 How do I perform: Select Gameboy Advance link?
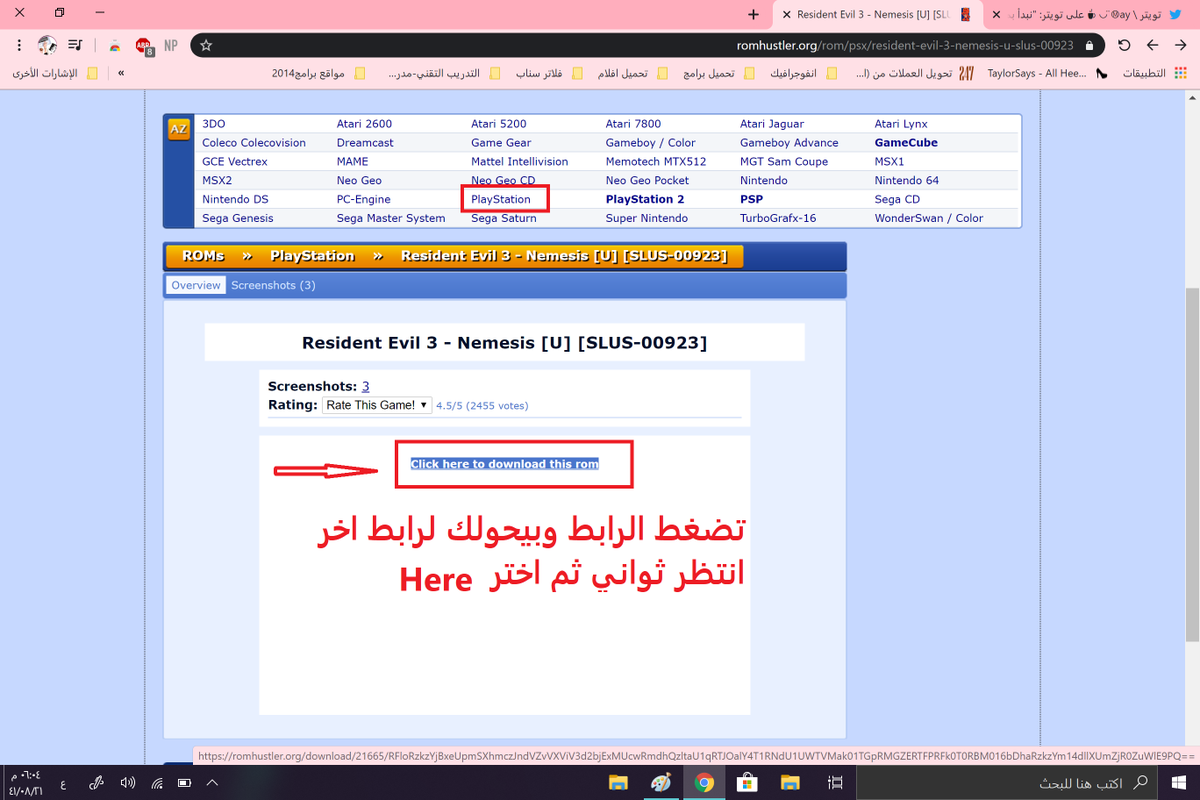pos(789,143)
